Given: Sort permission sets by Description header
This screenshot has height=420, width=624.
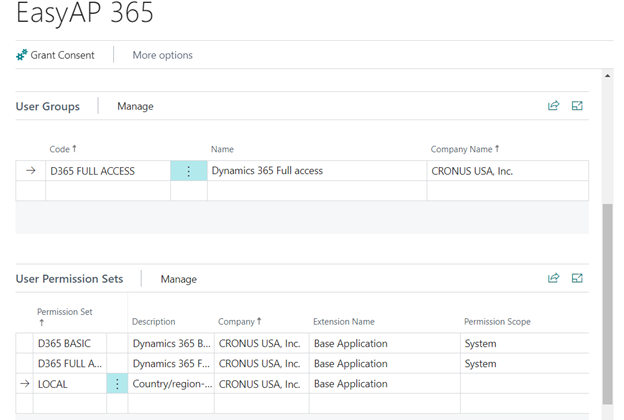Looking at the screenshot, I should coord(154,322).
